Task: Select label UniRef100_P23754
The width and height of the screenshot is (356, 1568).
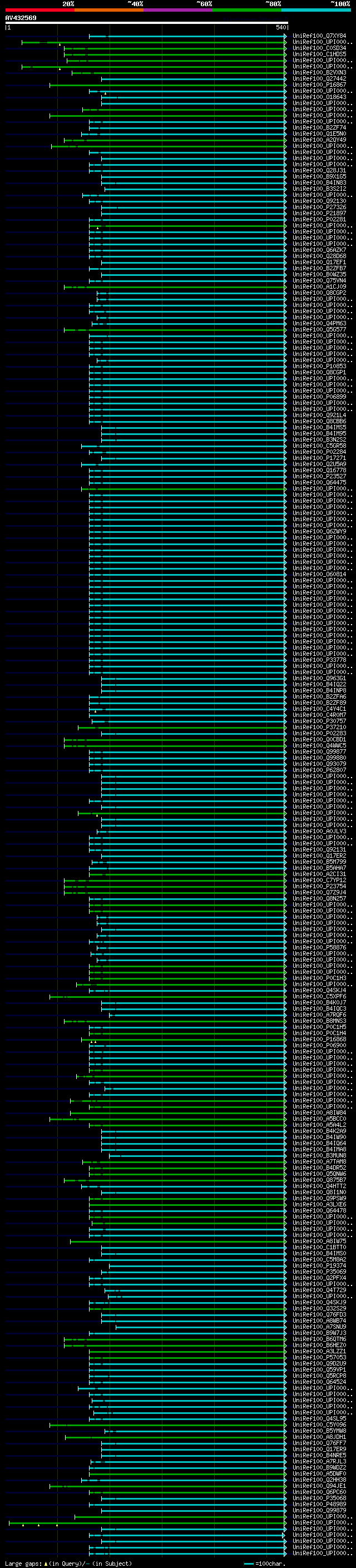Action: (319, 886)
